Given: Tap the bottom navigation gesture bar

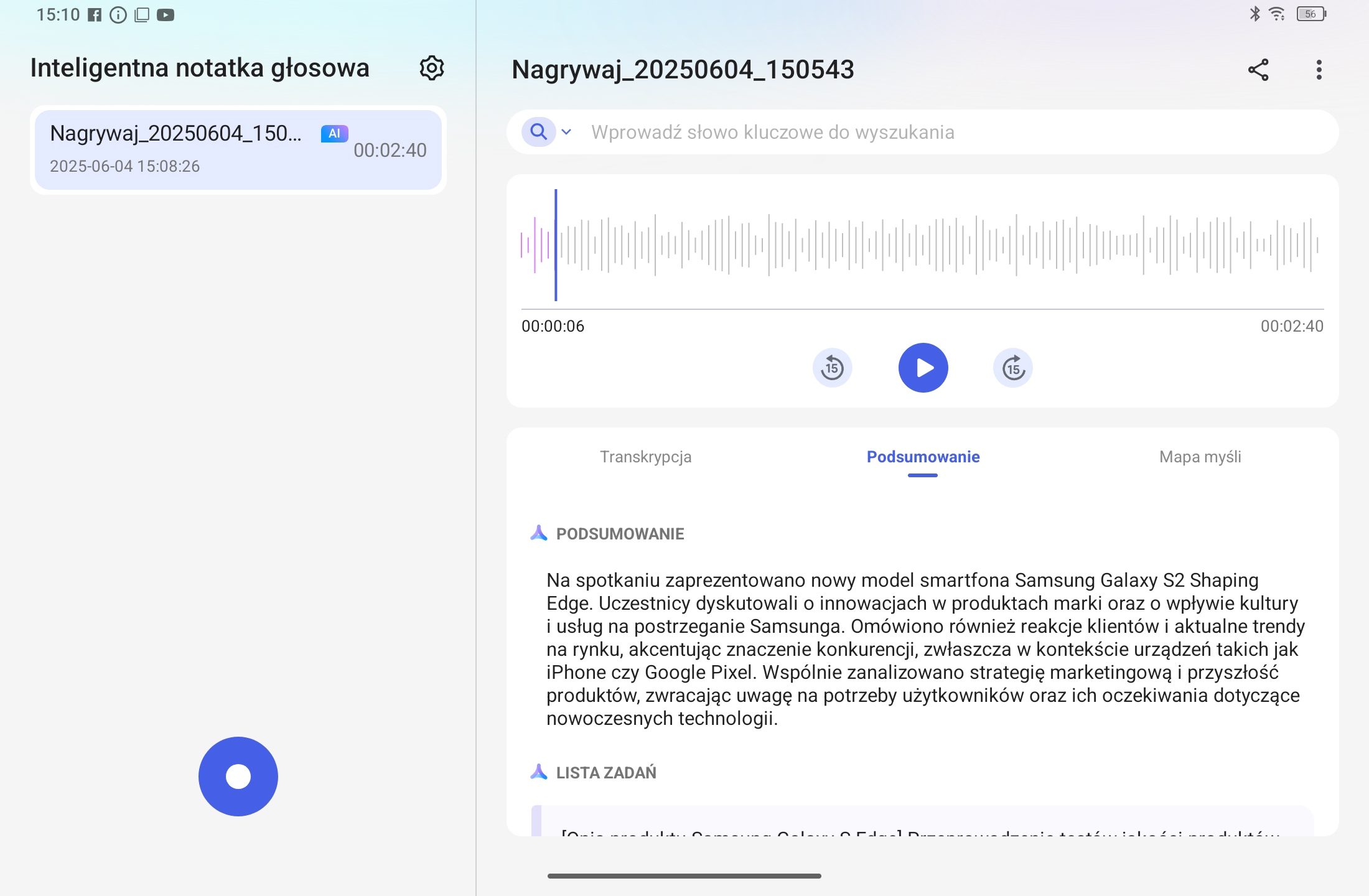Looking at the screenshot, I should (x=684, y=875).
